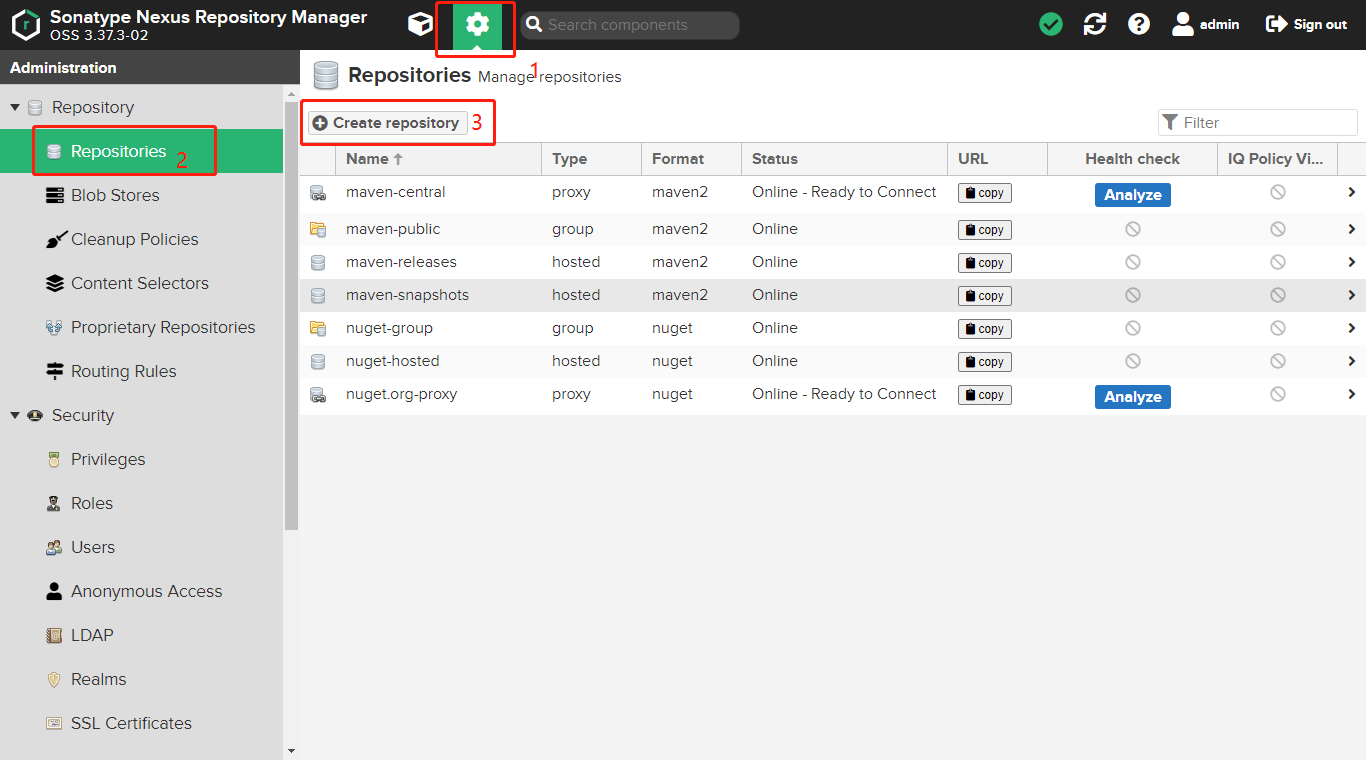Copy URL for nuget-group

click(985, 329)
